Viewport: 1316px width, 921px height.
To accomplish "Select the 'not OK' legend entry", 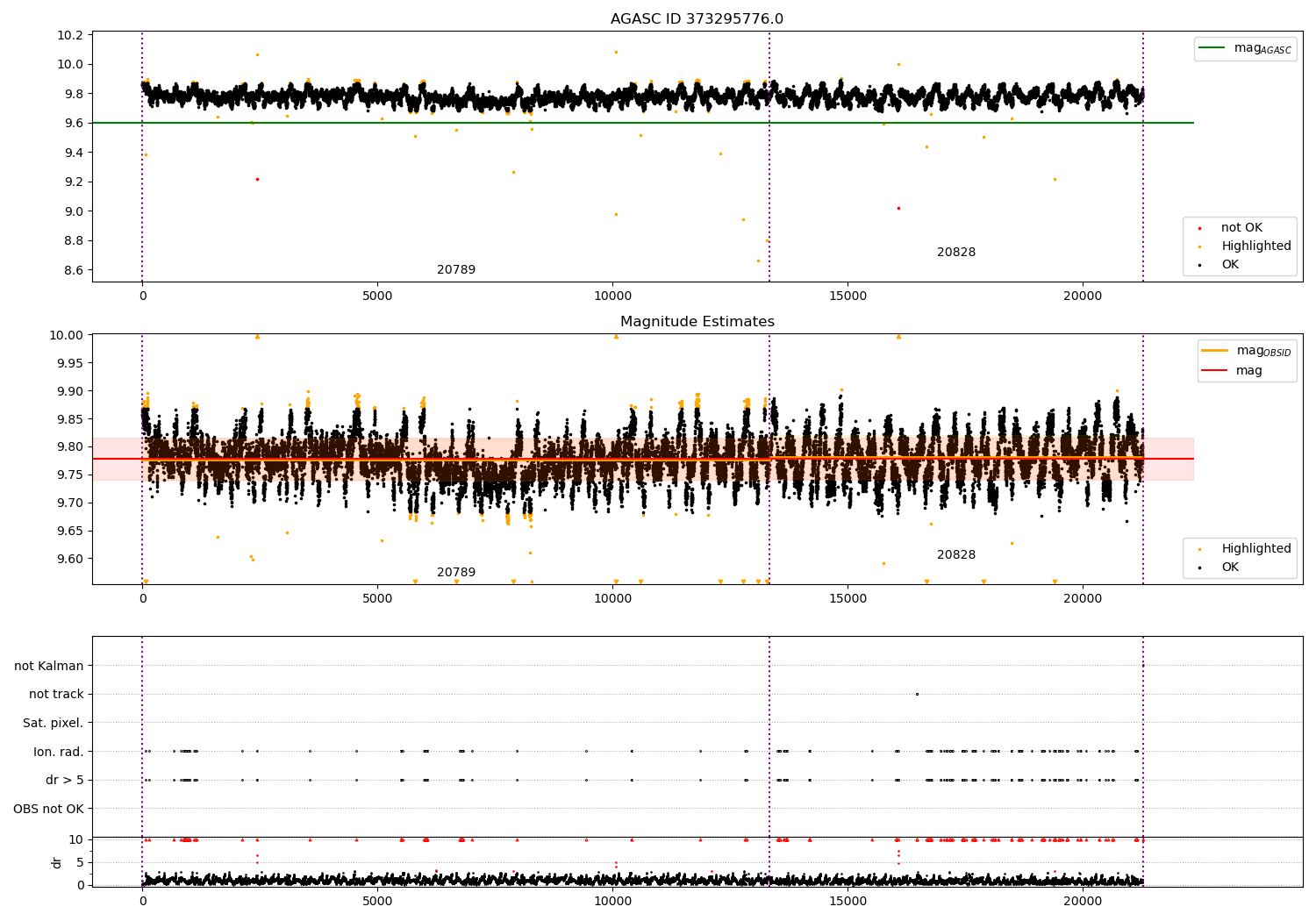I will click(1241, 228).
